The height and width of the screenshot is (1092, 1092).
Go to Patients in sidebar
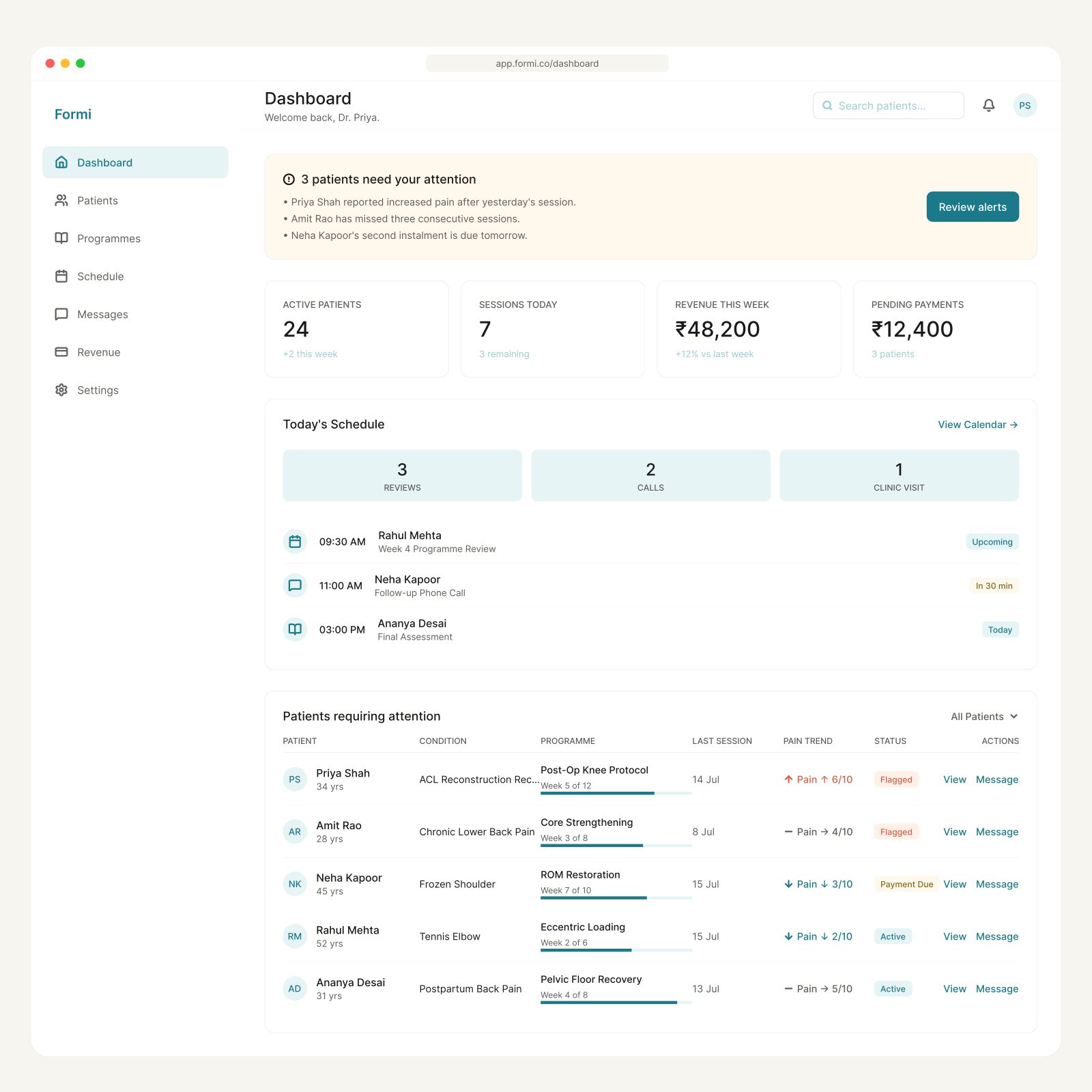[135, 200]
